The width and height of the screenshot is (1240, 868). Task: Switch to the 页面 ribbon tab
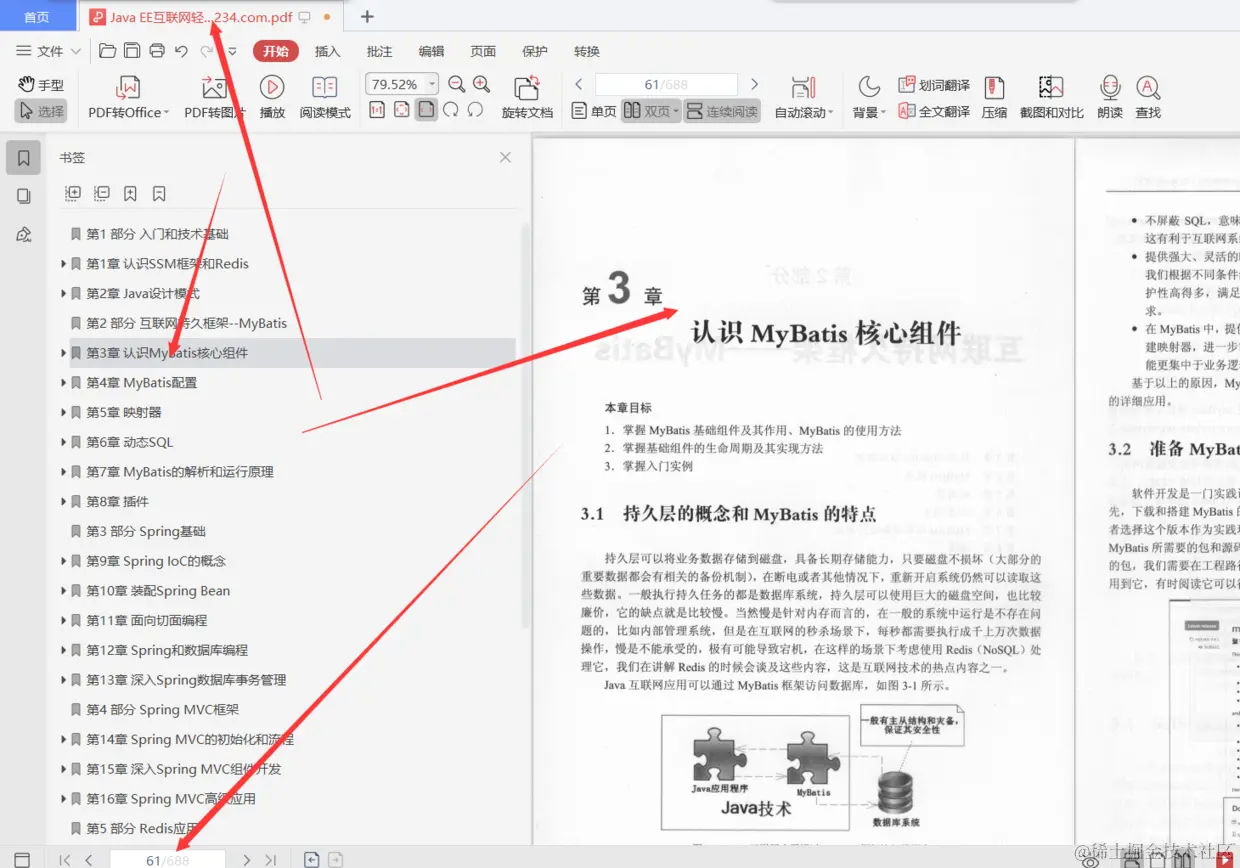483,51
